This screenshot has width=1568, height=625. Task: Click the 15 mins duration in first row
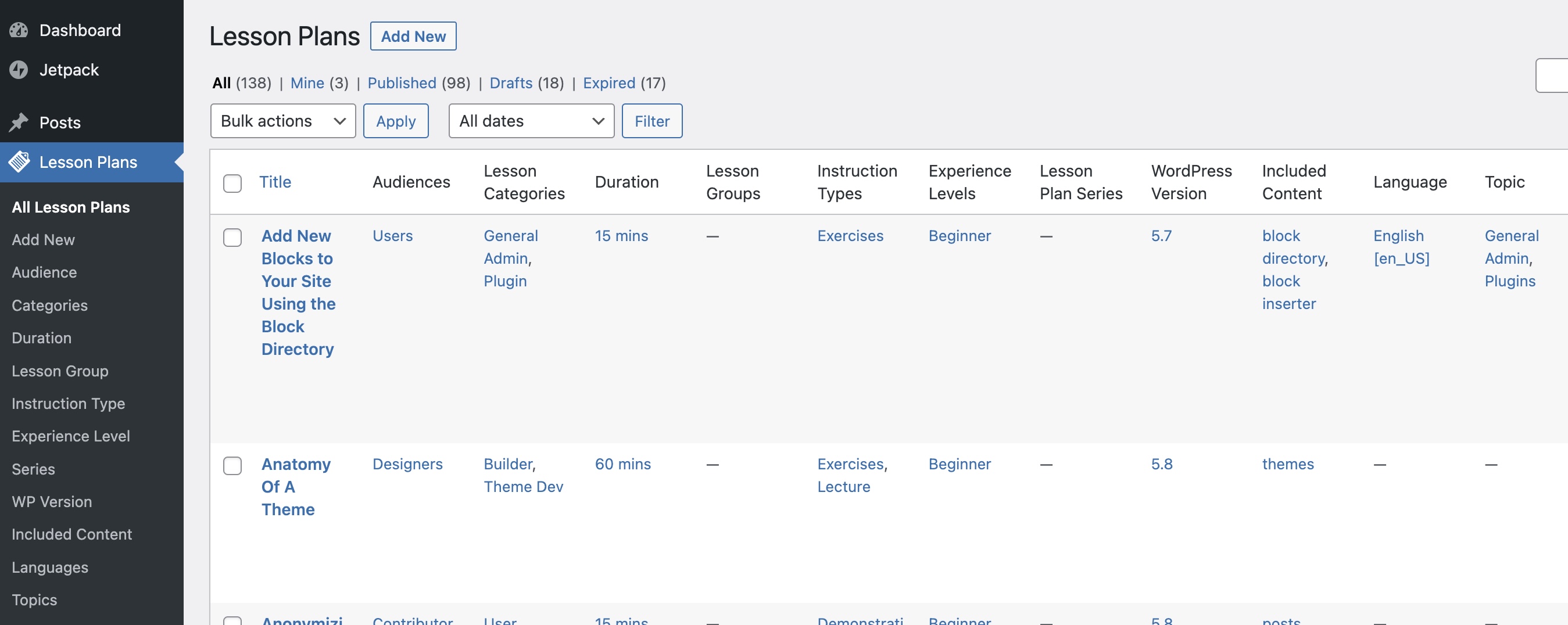[x=621, y=235]
